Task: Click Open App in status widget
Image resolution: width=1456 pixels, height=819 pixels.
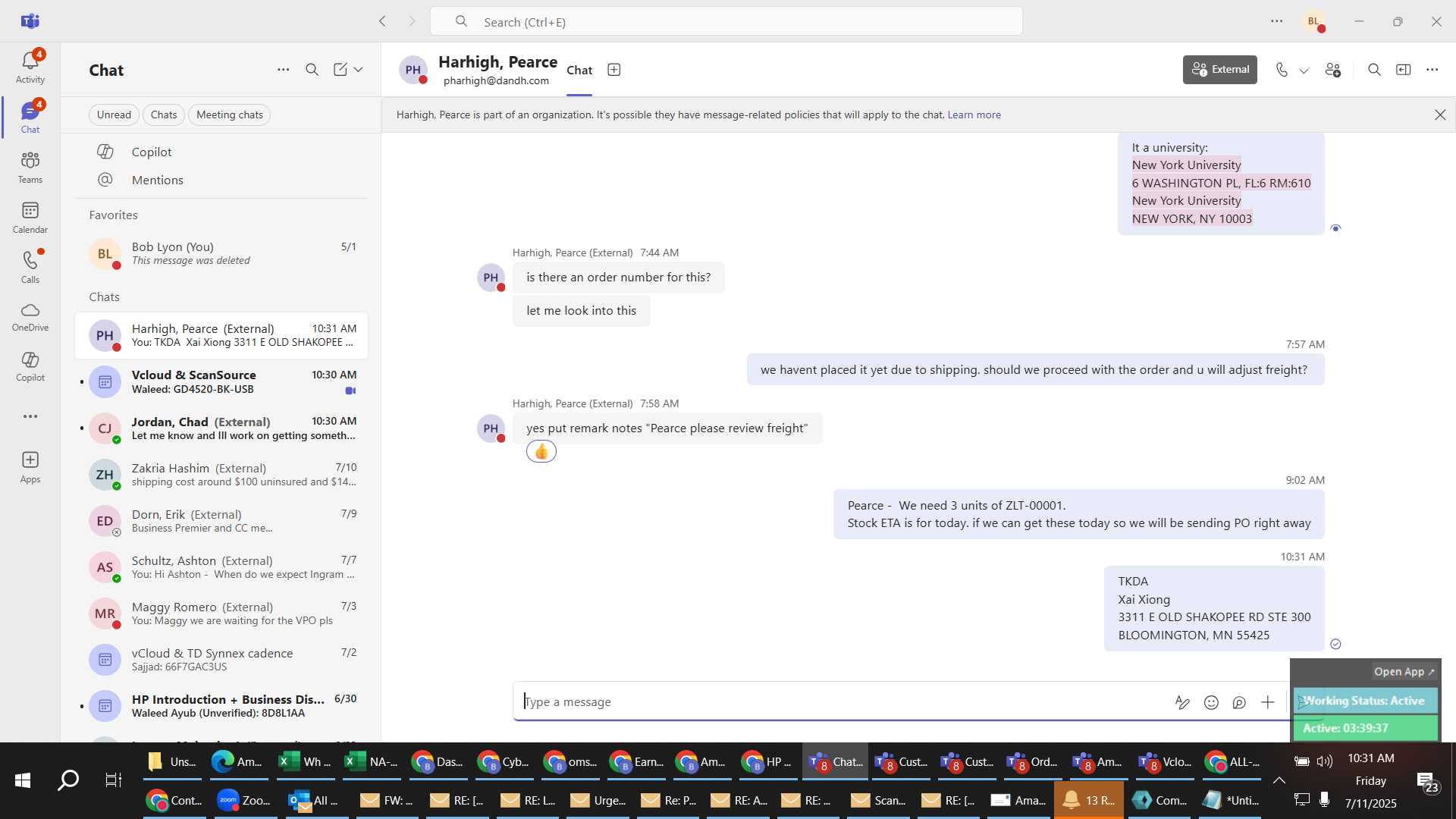Action: click(1404, 672)
